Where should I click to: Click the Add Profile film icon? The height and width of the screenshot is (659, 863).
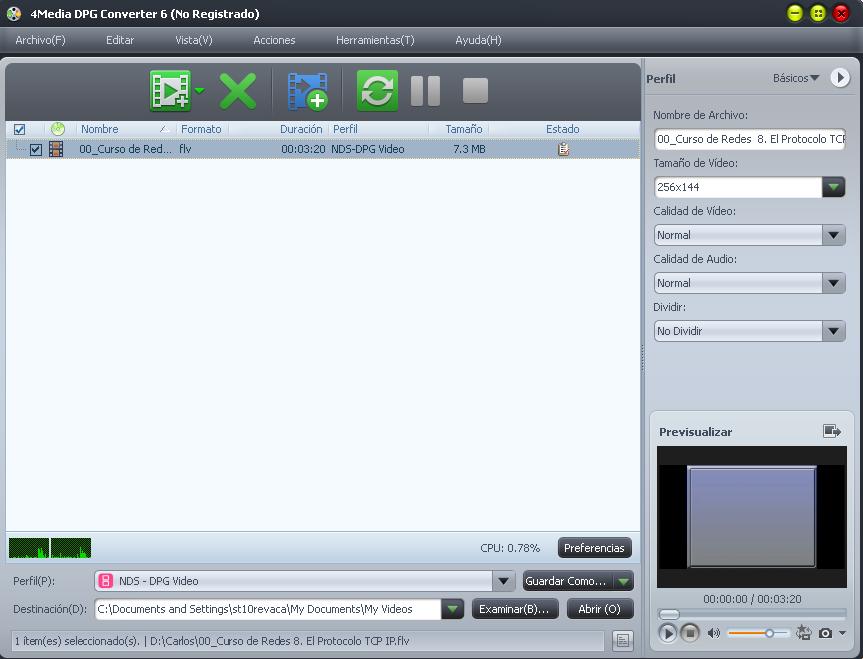tap(307, 91)
